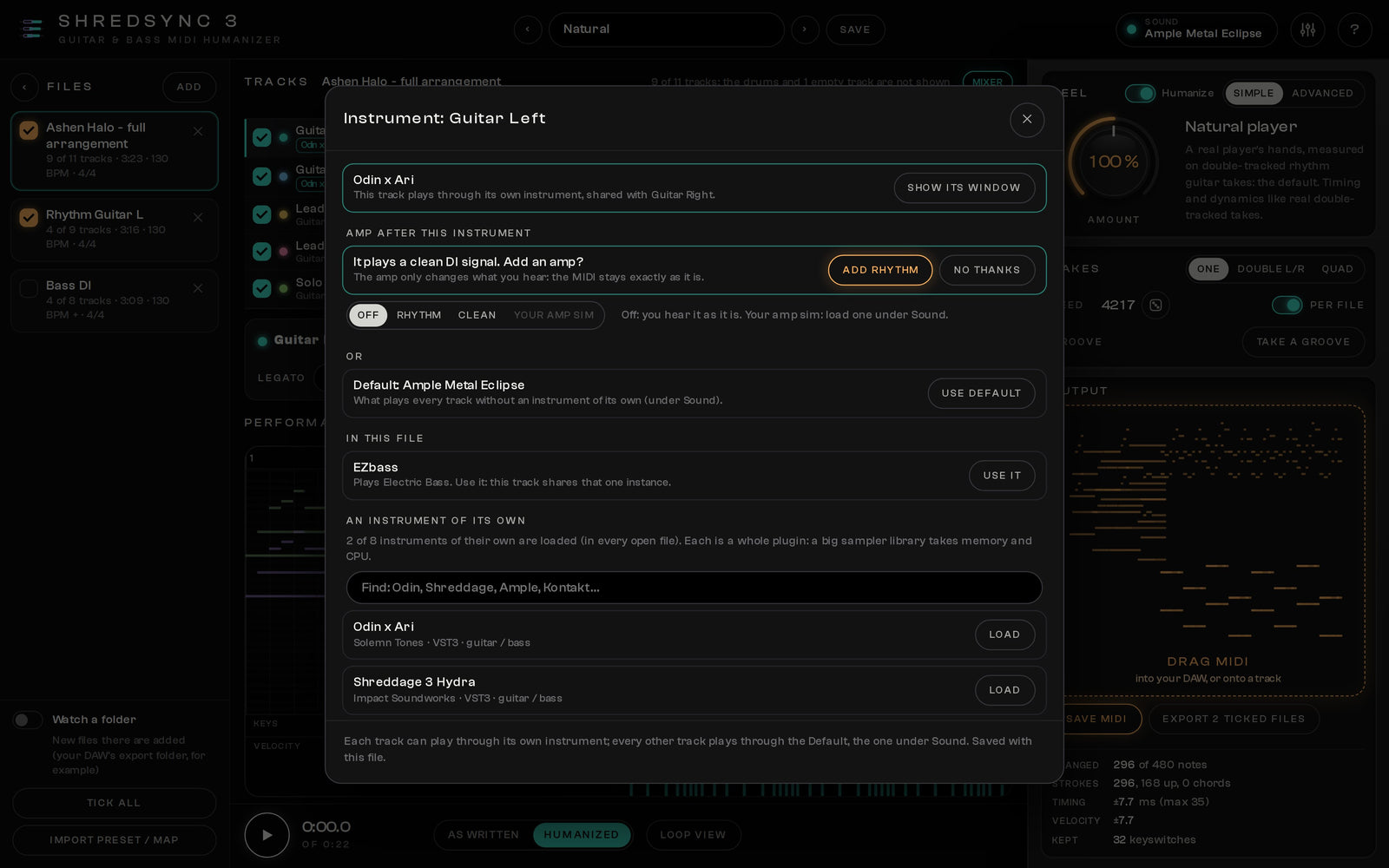
Task: Load the Shreddage 3 Hydra instrument
Action: tap(1004, 690)
